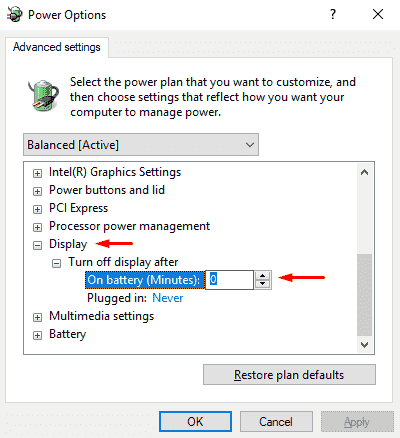This screenshot has height=438, width=400.
Task: Collapse the Display node
Action: point(37,245)
